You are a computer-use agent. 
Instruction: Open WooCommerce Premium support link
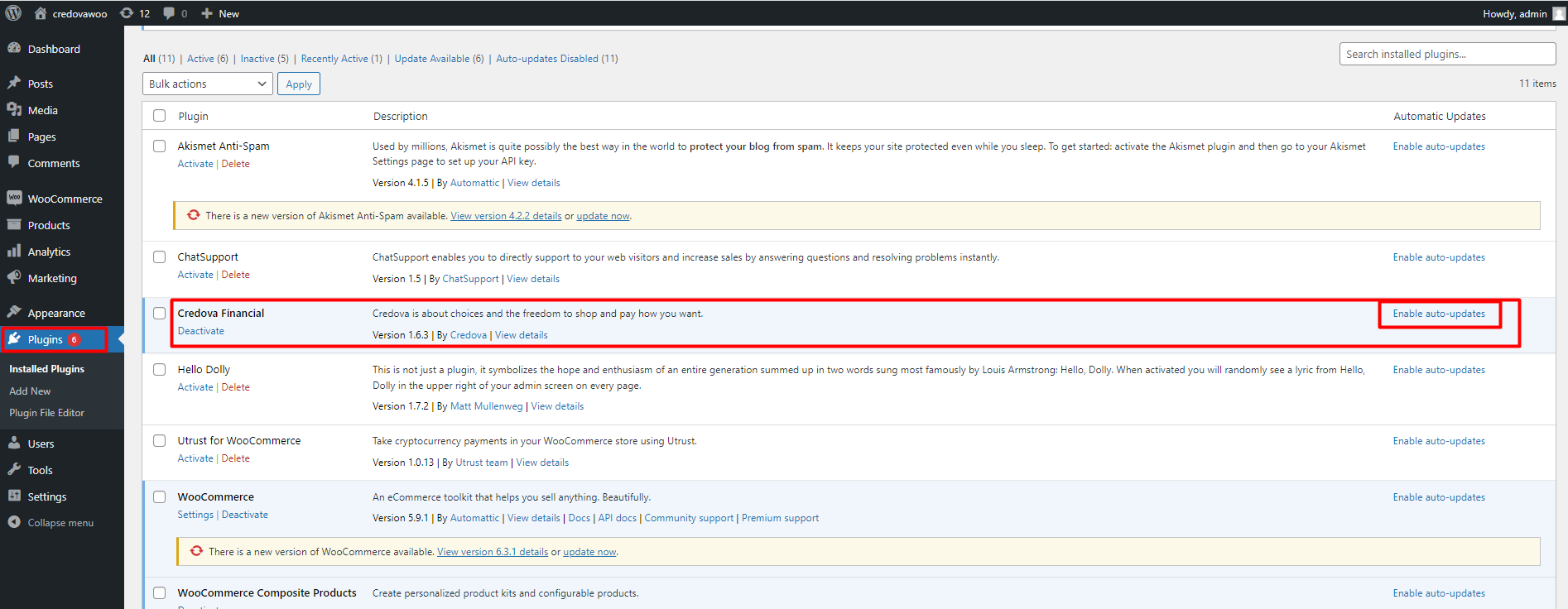point(780,518)
